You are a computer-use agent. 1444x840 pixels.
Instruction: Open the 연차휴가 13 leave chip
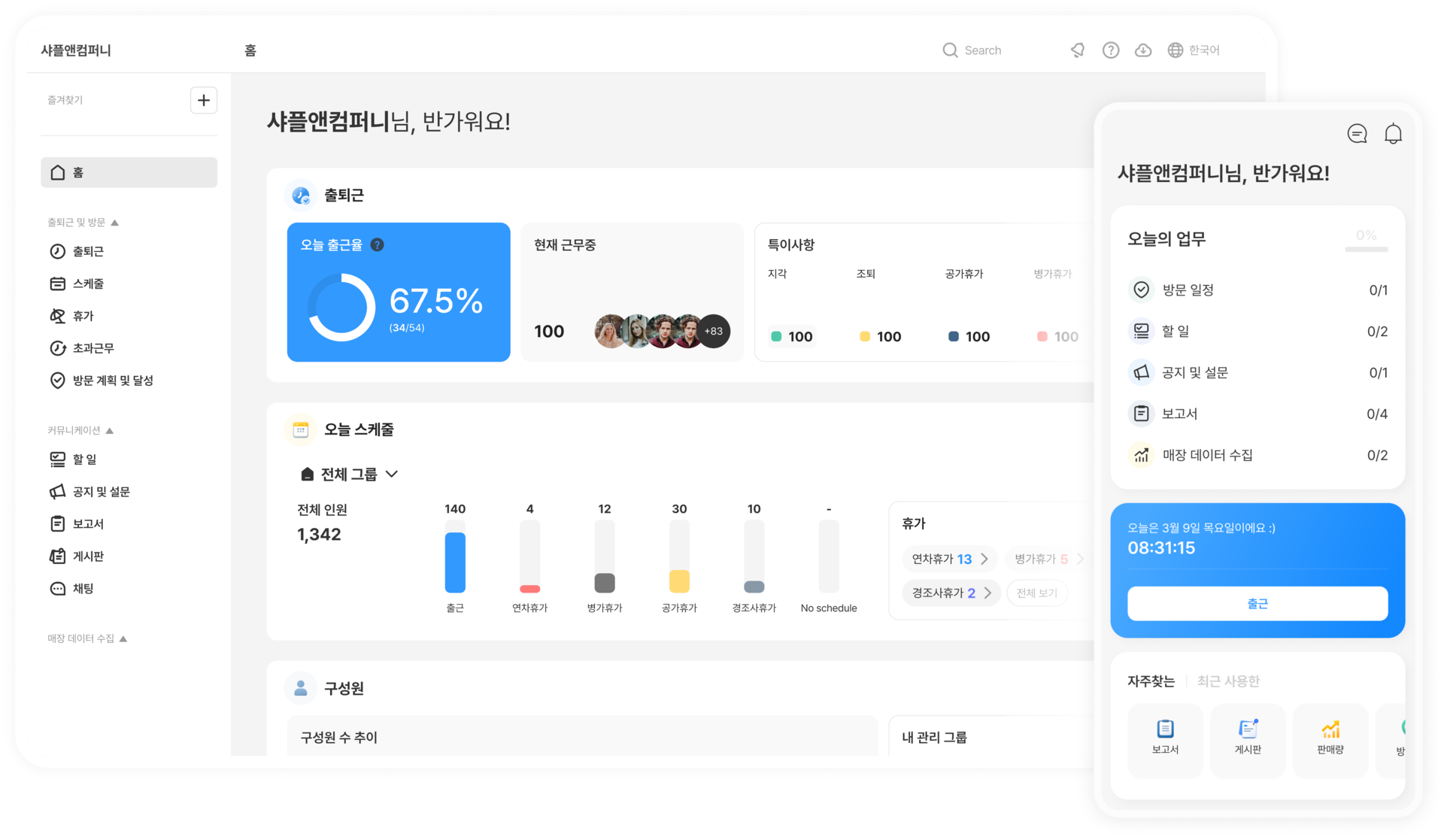[950, 559]
